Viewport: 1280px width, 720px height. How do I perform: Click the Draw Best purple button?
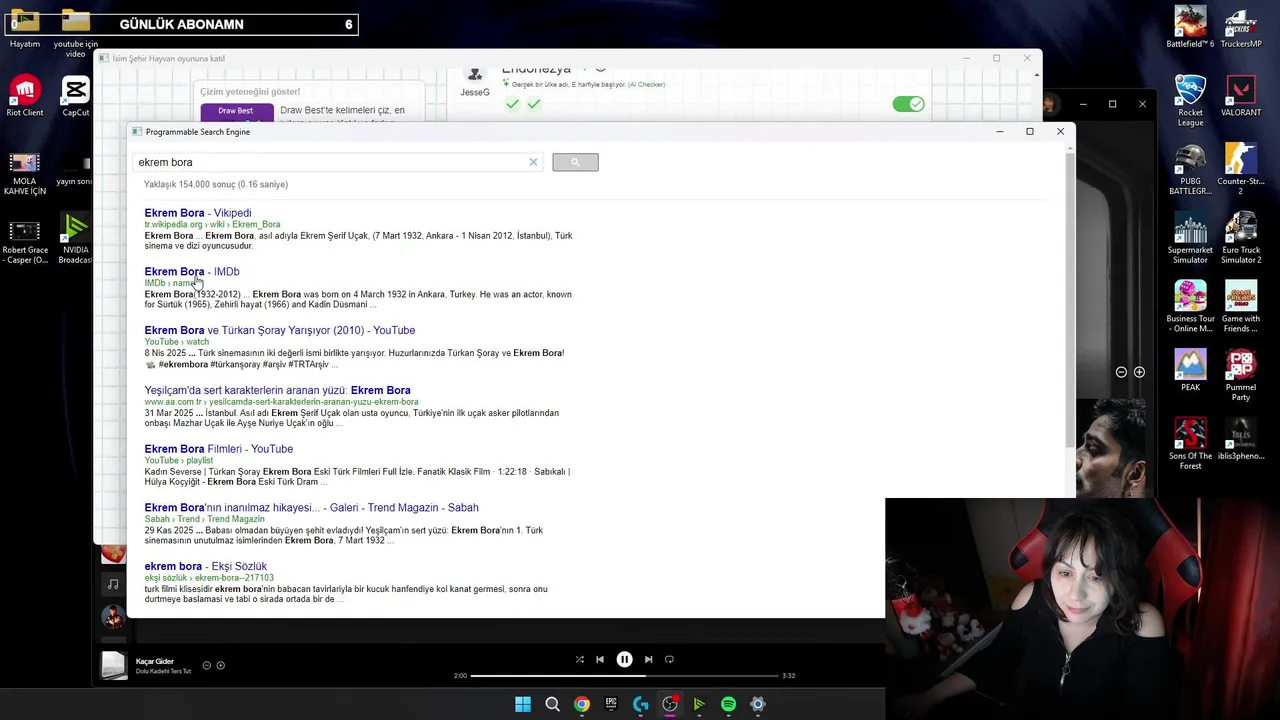coord(236,111)
